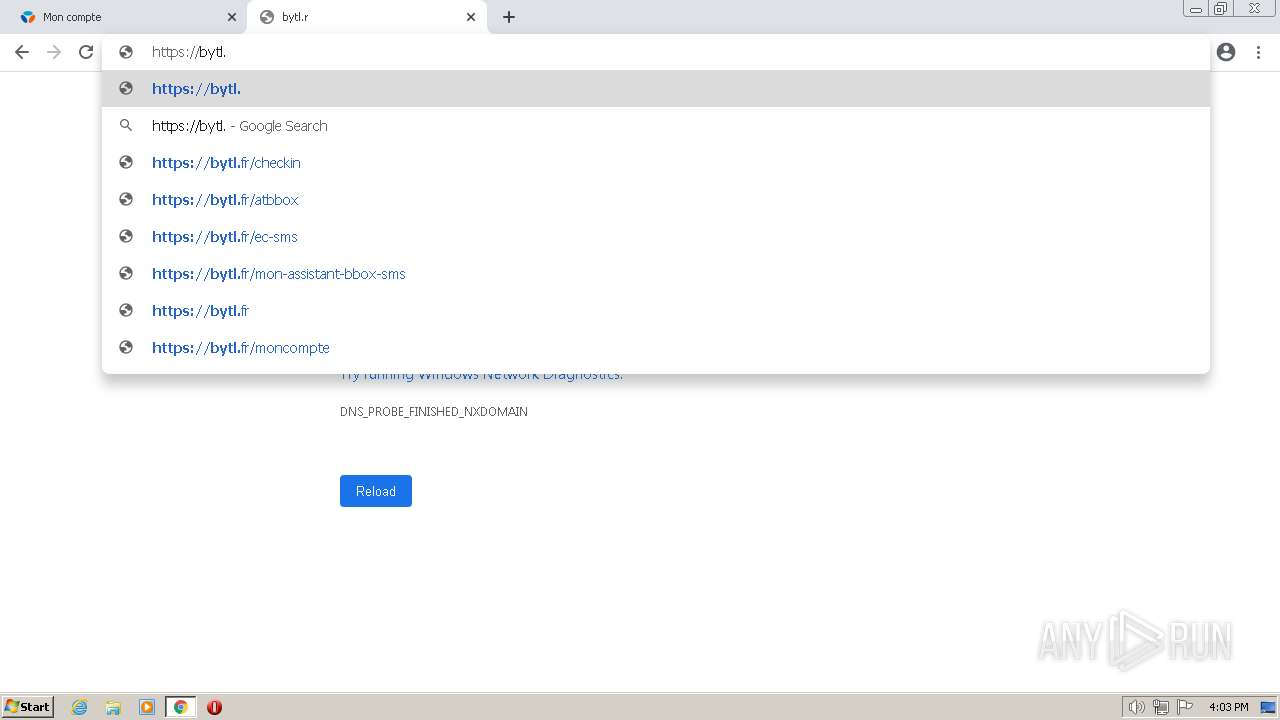Restore down the Chrome window
This screenshot has height=720, width=1280.
pos(1221,9)
